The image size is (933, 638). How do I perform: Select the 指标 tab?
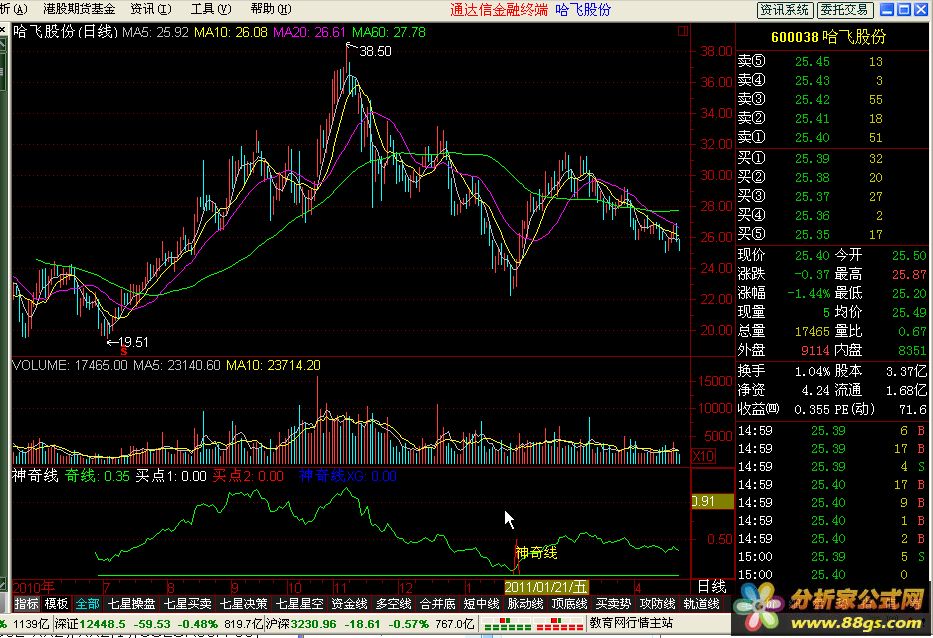(x=26, y=603)
